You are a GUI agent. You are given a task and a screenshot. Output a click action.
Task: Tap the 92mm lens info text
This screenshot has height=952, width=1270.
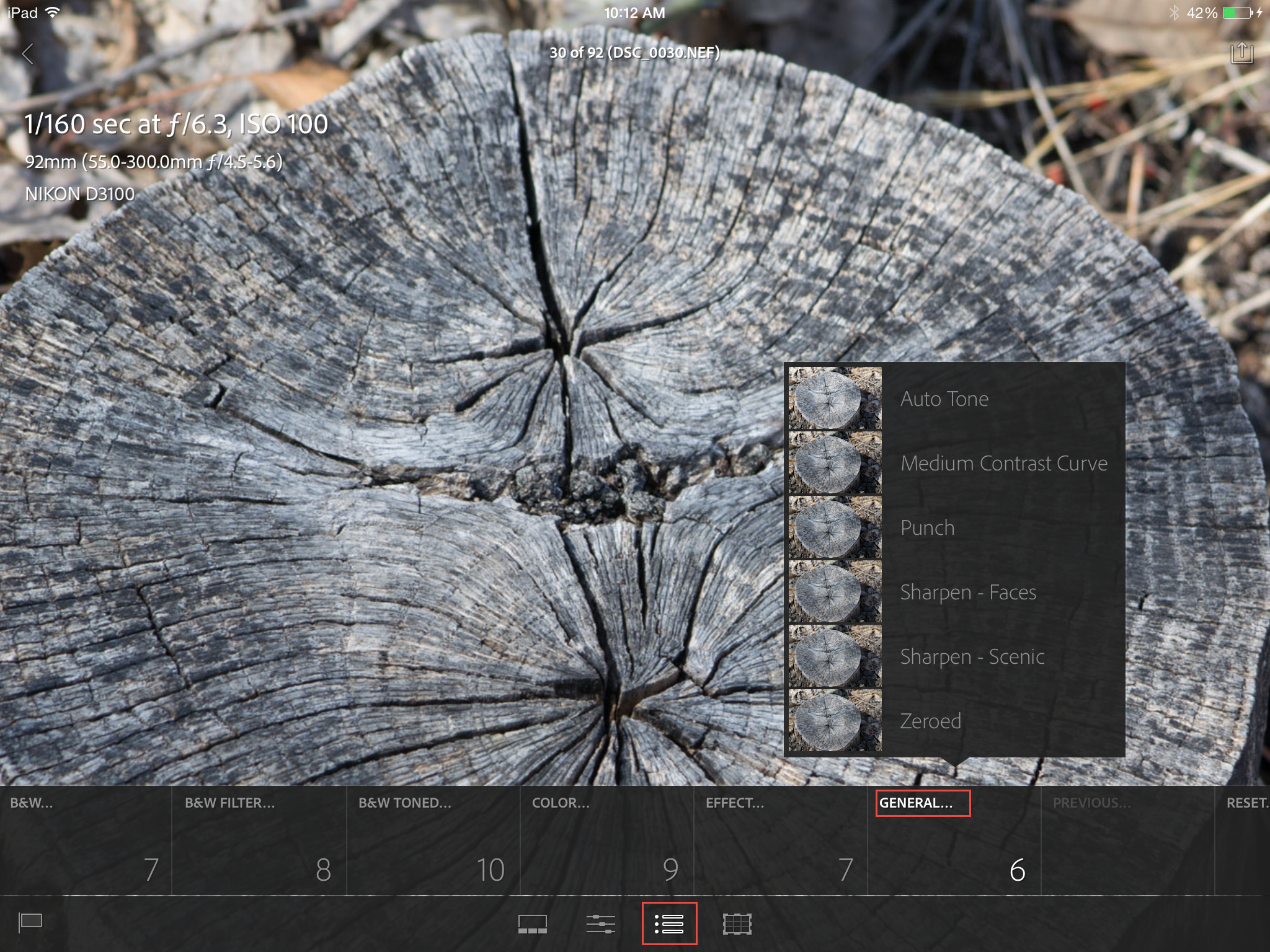coord(154,162)
